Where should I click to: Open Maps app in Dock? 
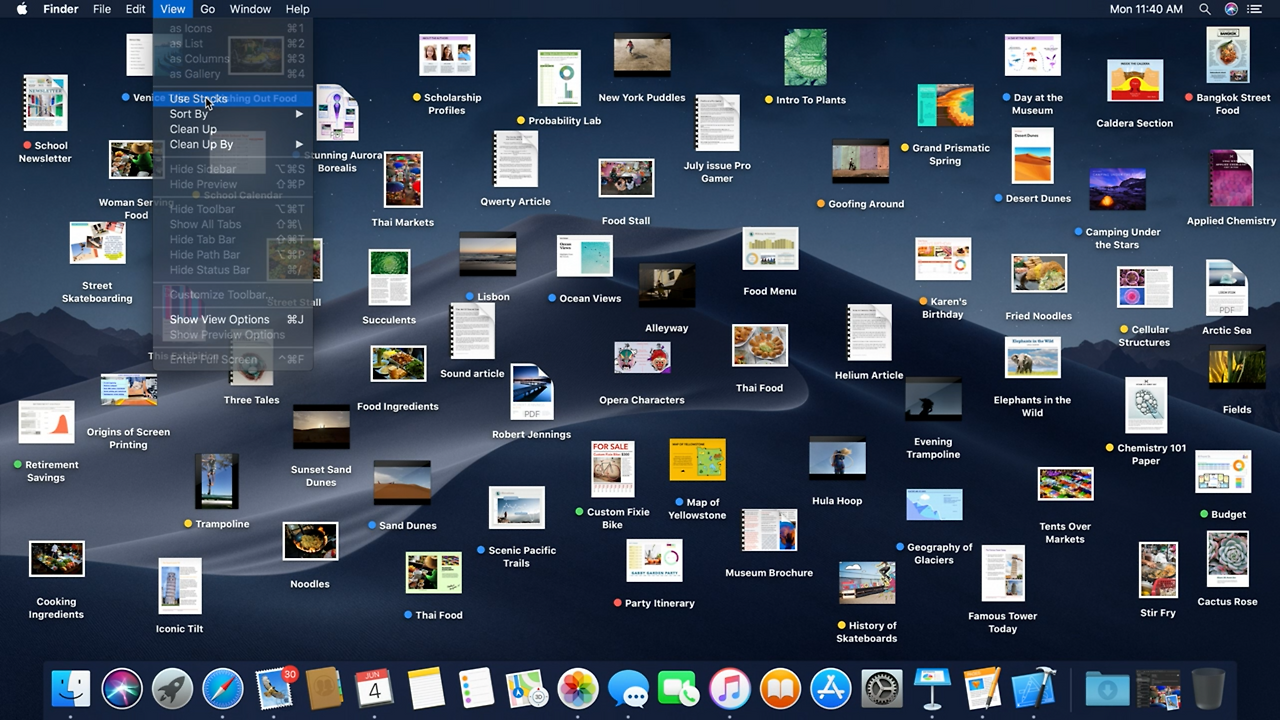(x=527, y=689)
